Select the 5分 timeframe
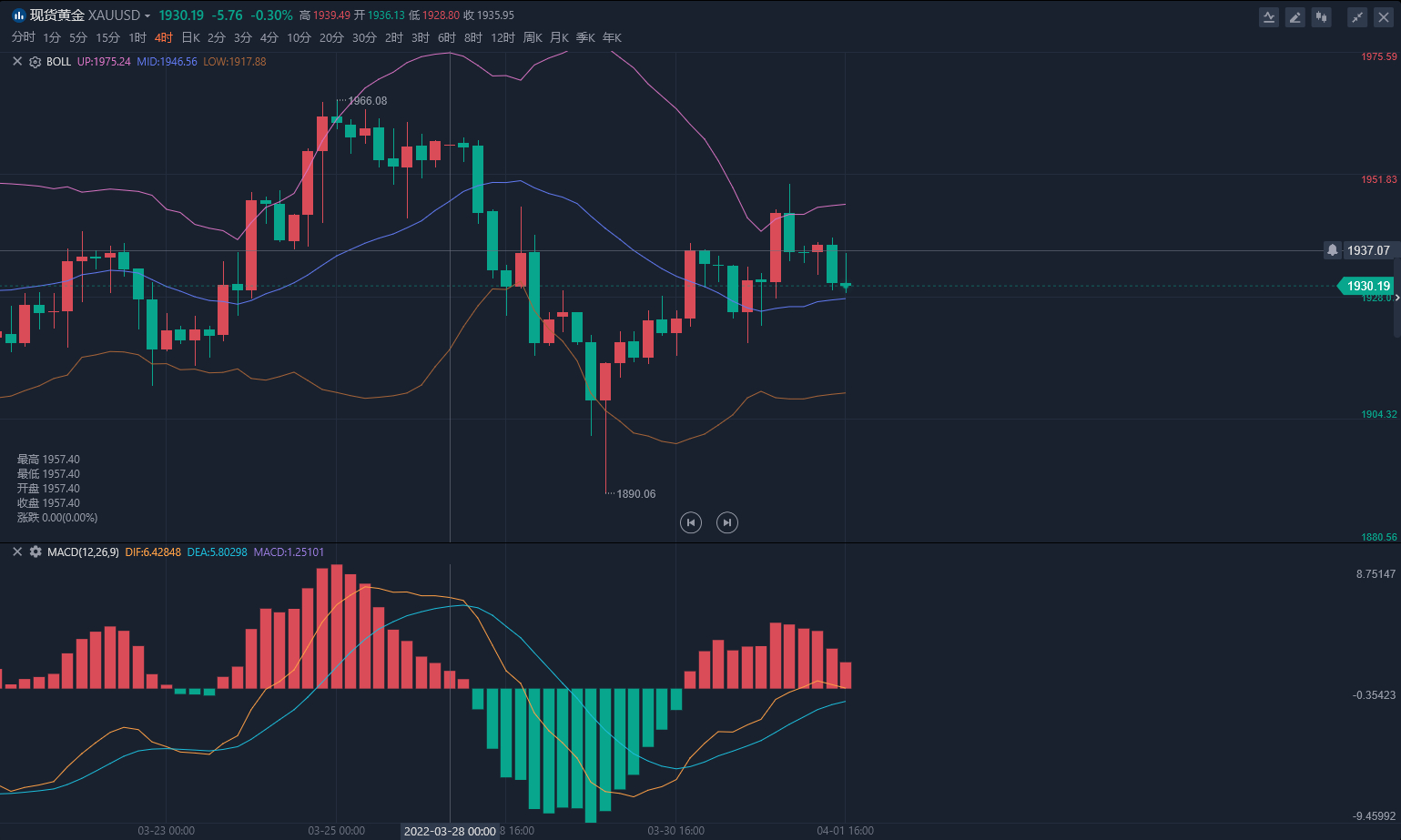 point(78,37)
